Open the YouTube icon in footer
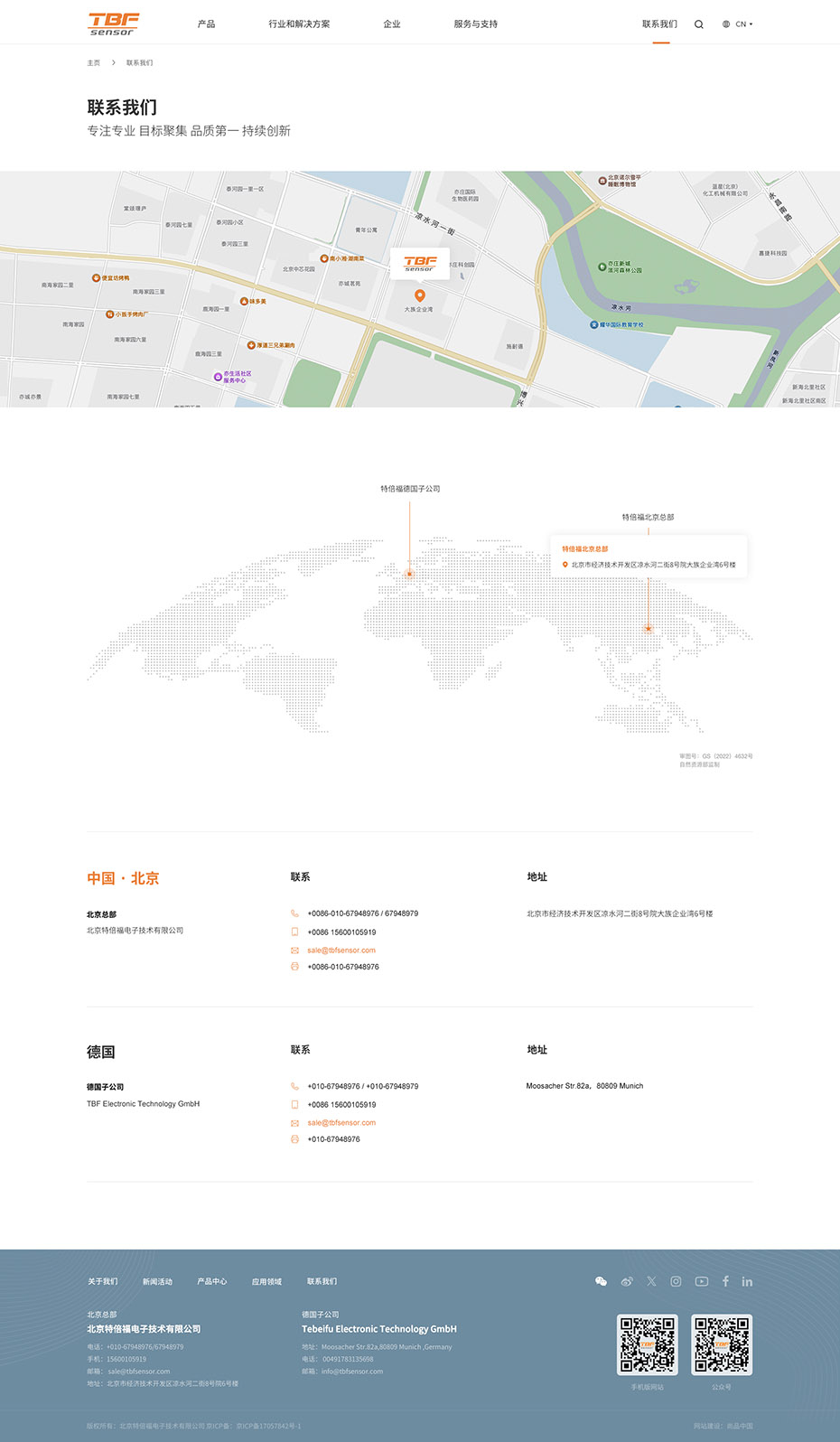Image resolution: width=840 pixels, height=1442 pixels. (701, 1281)
